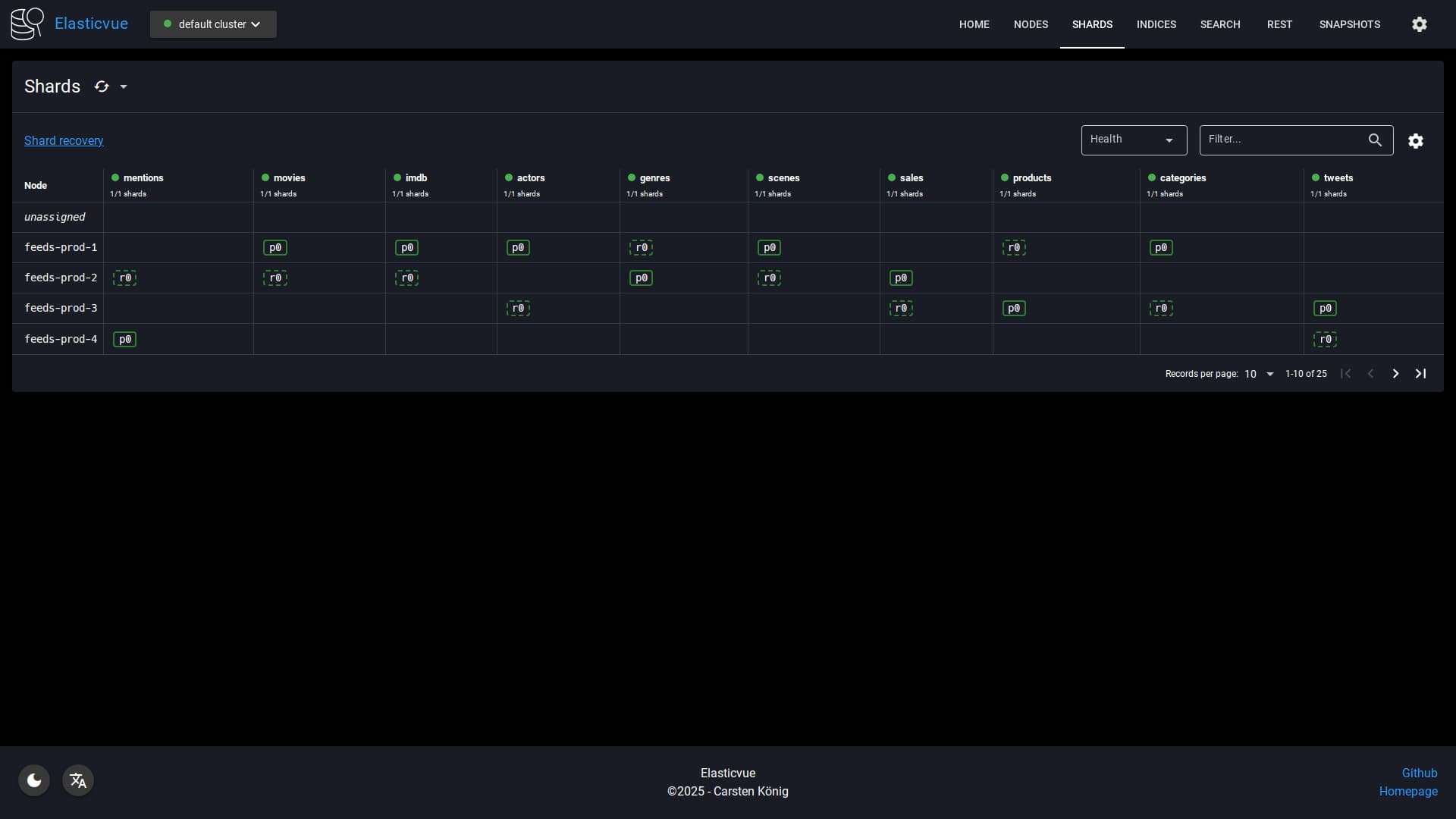
Task: Click next page navigation arrow
Action: [1395, 373]
